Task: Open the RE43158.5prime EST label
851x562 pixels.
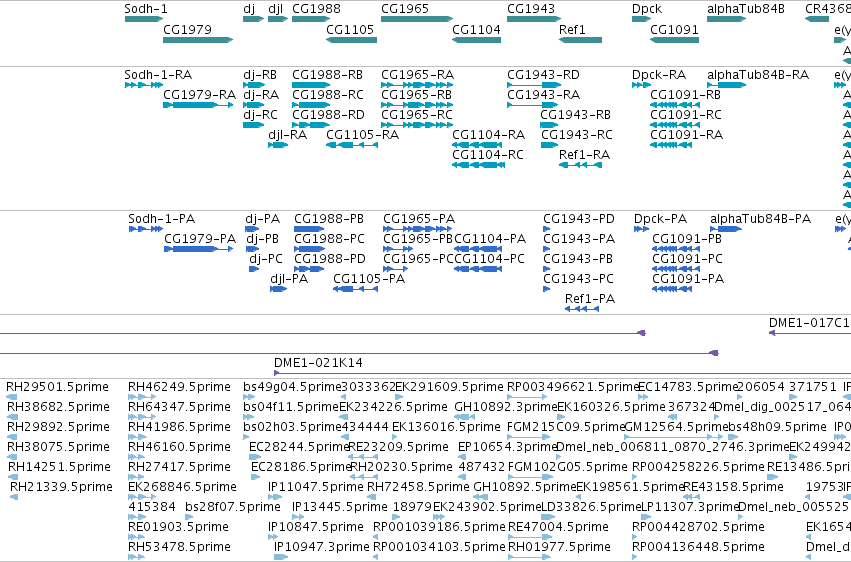Action: pyautogui.click(x=733, y=487)
